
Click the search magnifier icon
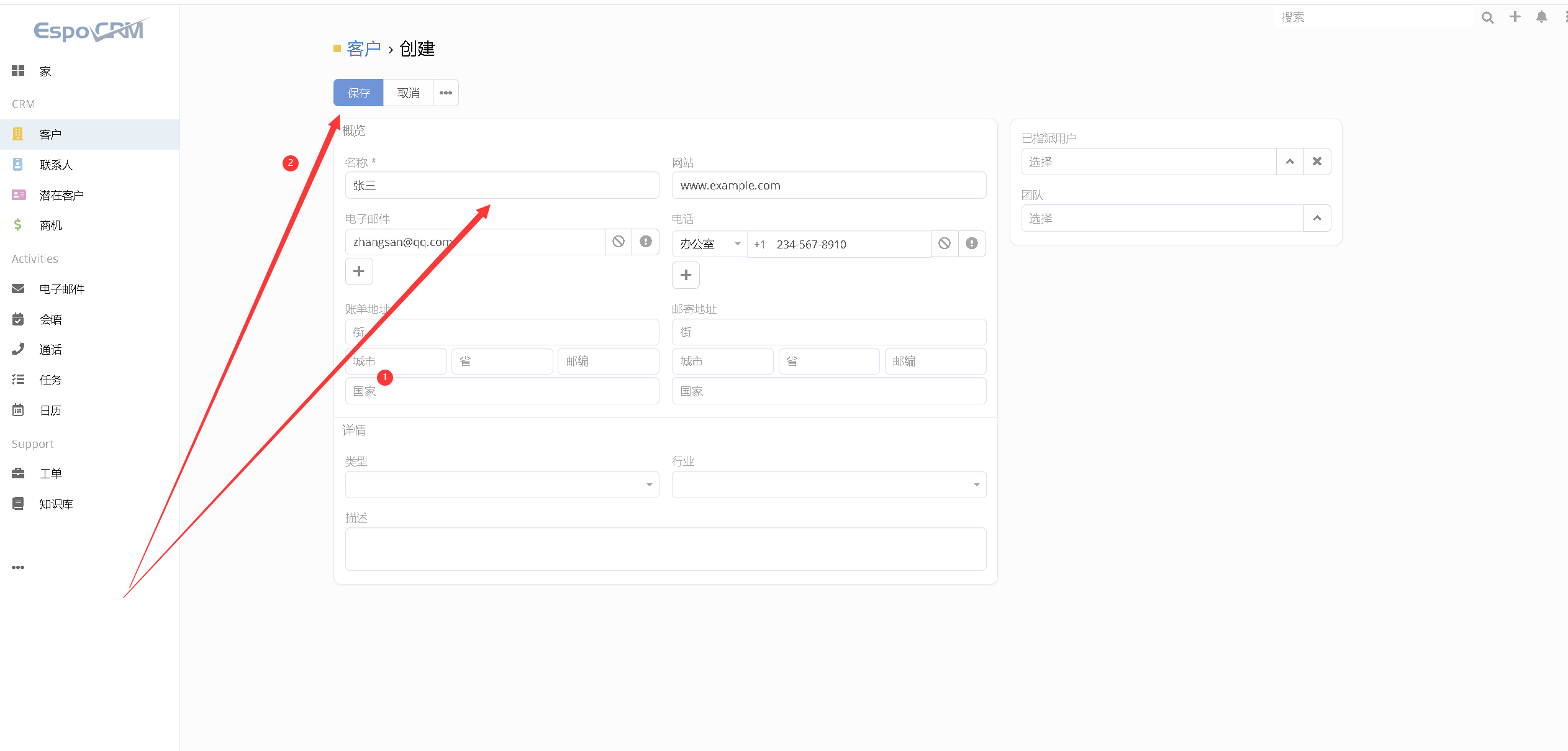pos(1487,17)
